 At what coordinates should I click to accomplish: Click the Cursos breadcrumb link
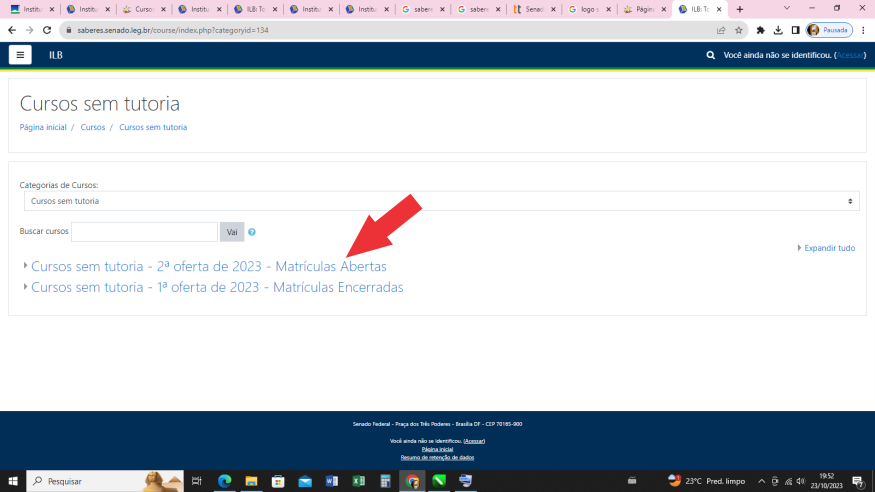click(93, 128)
